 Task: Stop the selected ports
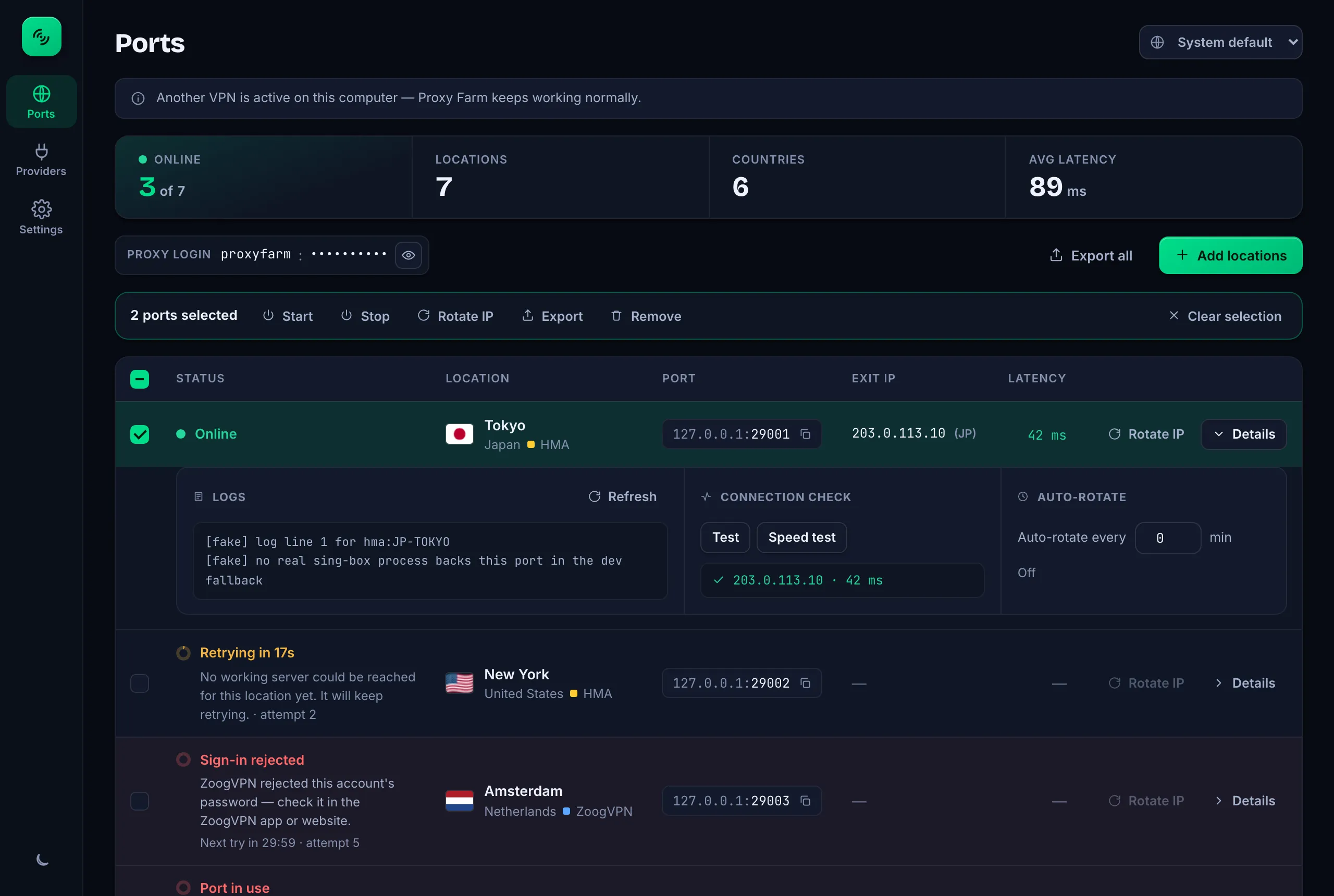365,316
